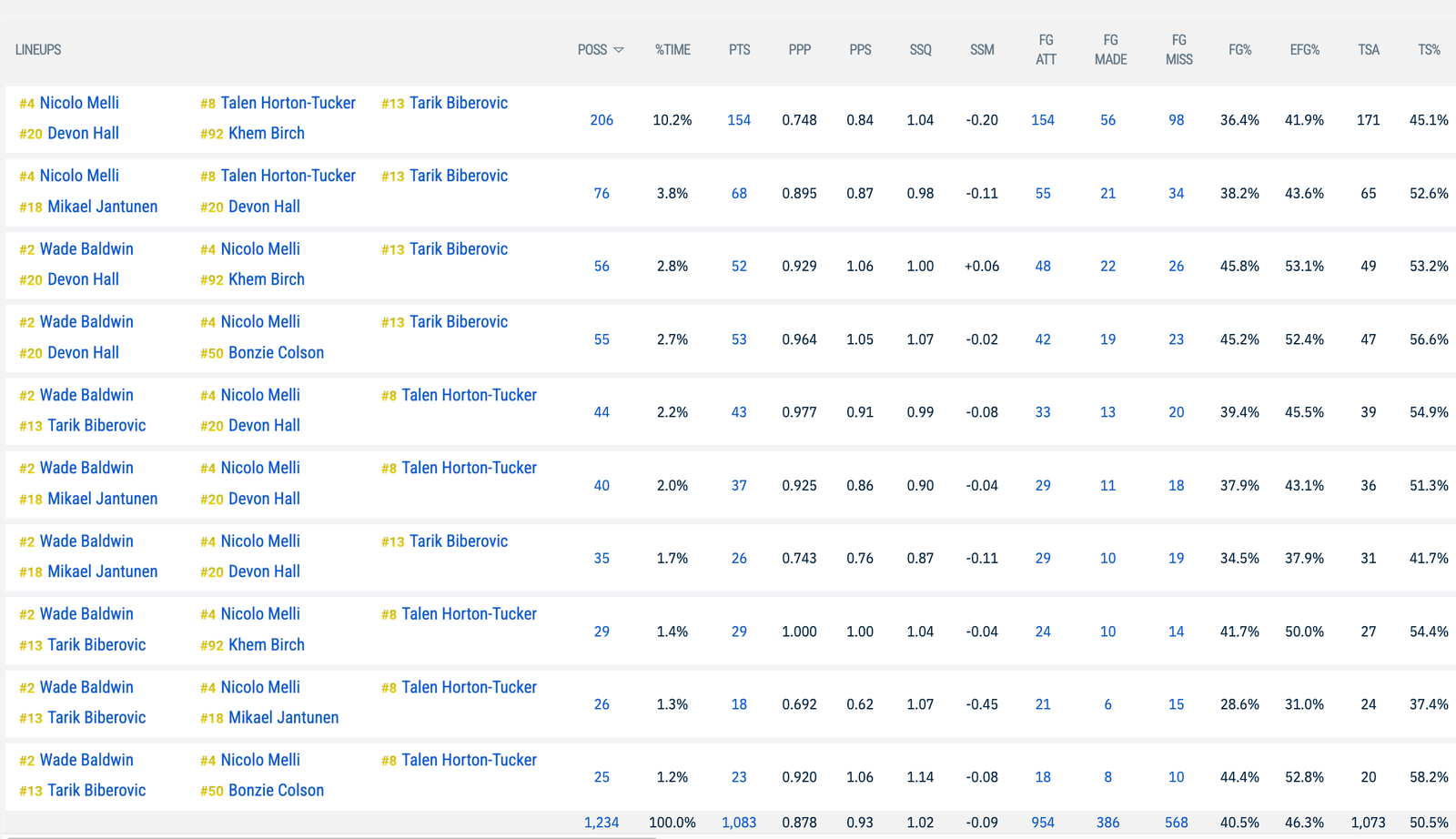Open the 206 possessions value link
Screen dimensions: 1456x839
pyautogui.click(x=602, y=120)
